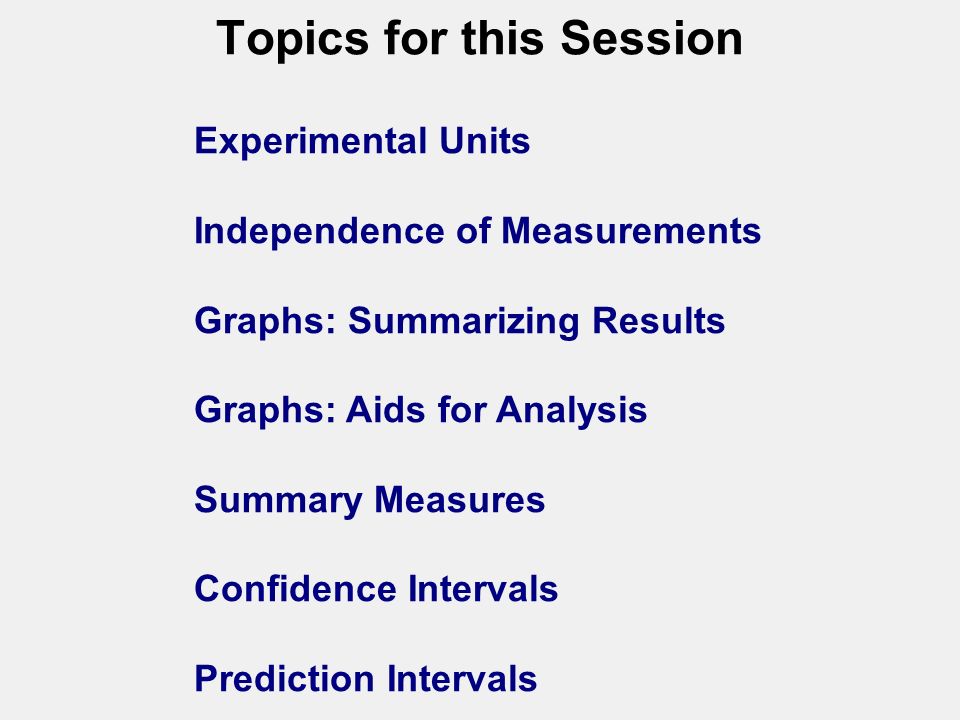Go to Graphs: Aids for Analysis
The height and width of the screenshot is (720, 960).
(421, 410)
